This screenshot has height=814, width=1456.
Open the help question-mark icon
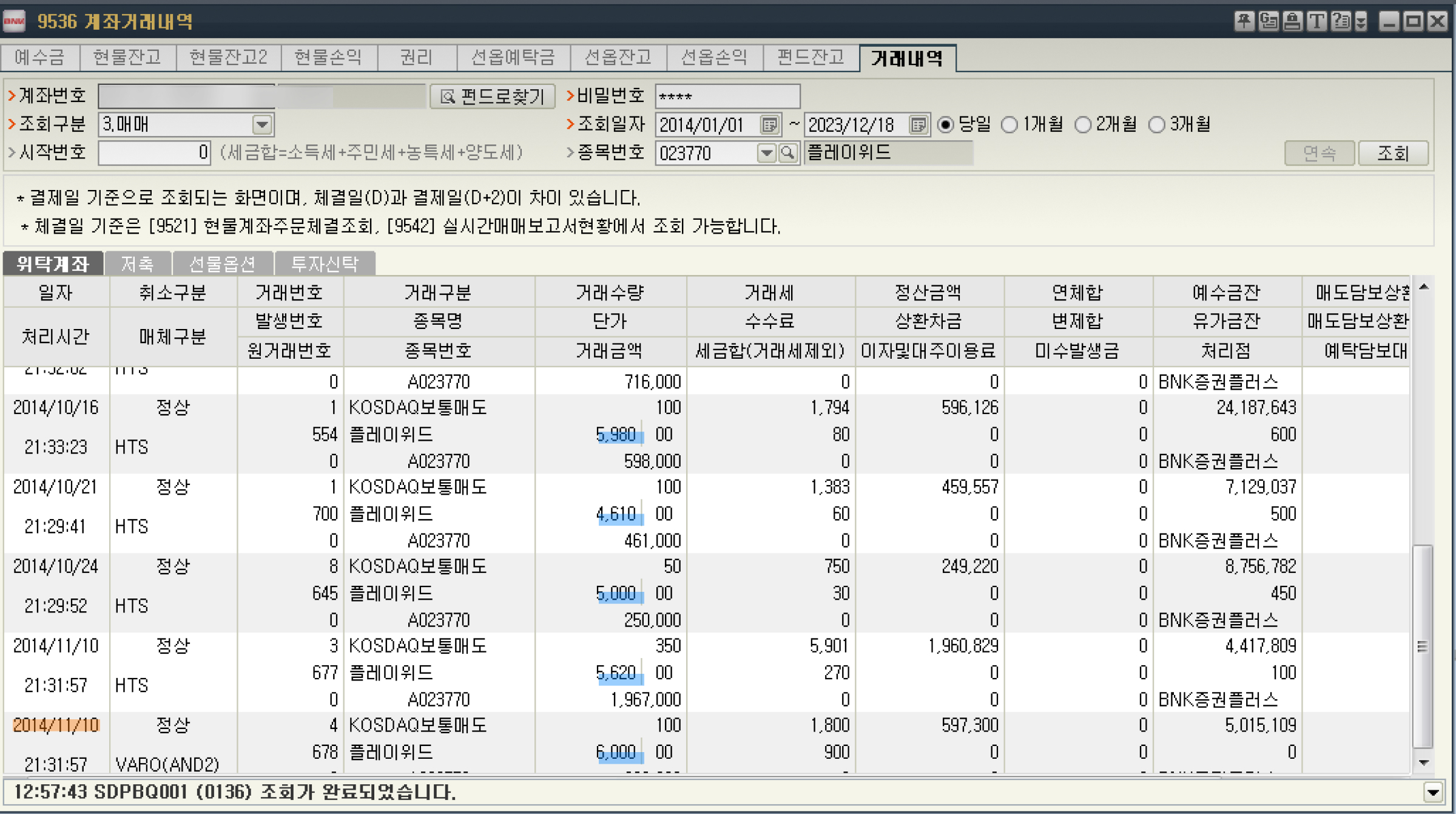pyautogui.click(x=1341, y=22)
